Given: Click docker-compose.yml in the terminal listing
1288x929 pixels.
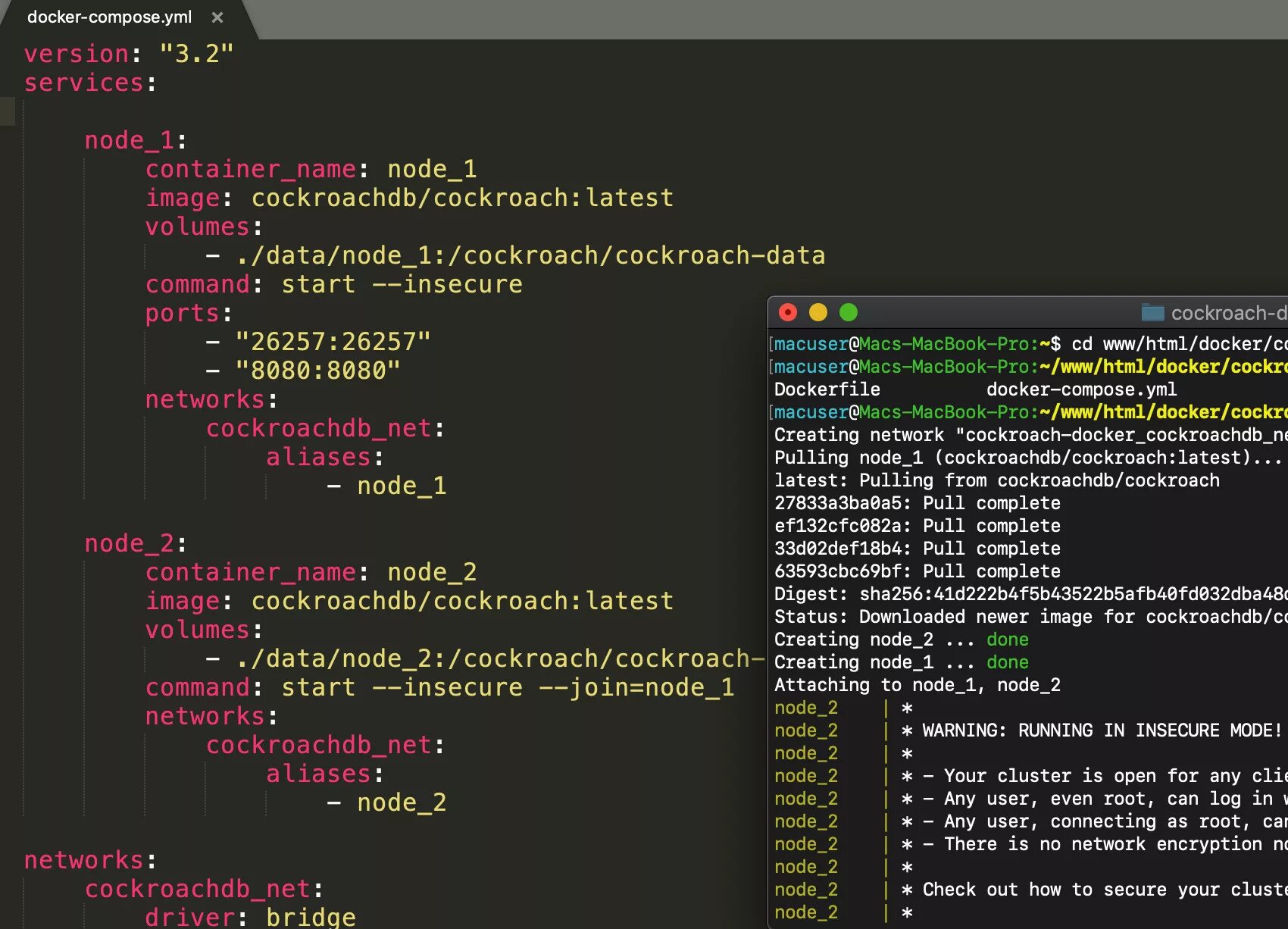Looking at the screenshot, I should pyautogui.click(x=1082, y=389).
